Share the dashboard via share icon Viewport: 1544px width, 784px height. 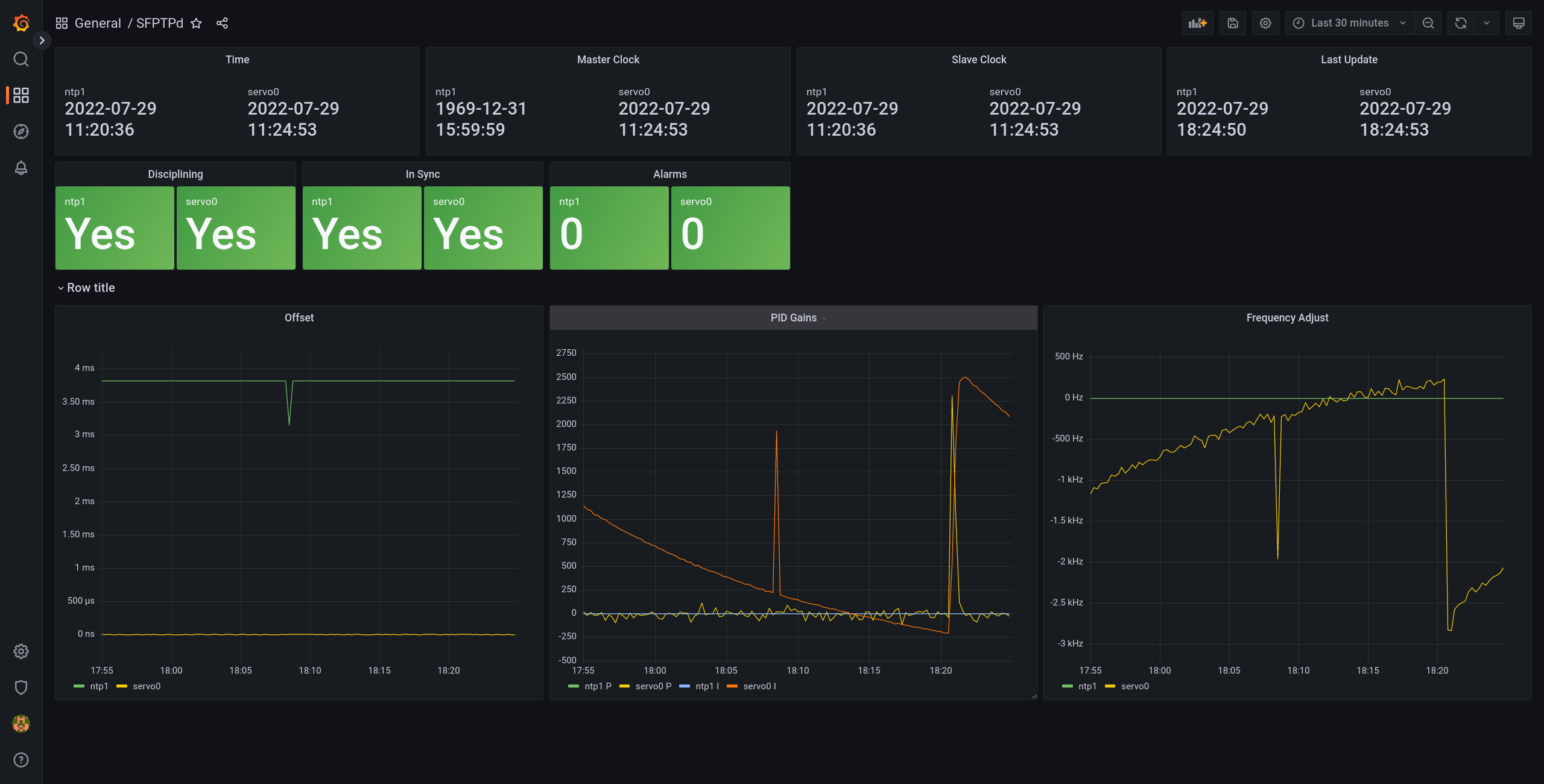pos(222,23)
